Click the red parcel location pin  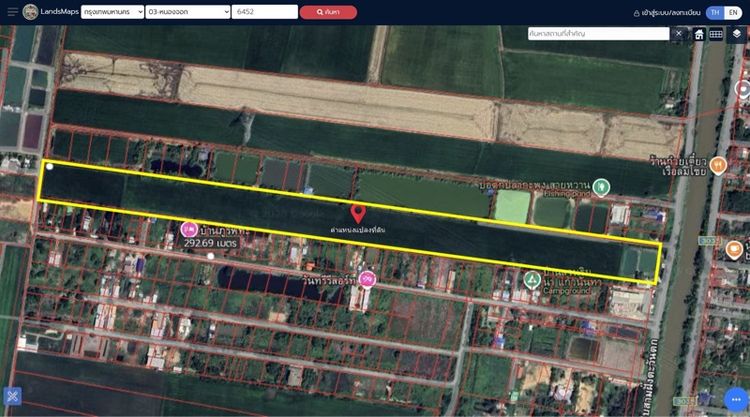[x=358, y=213]
